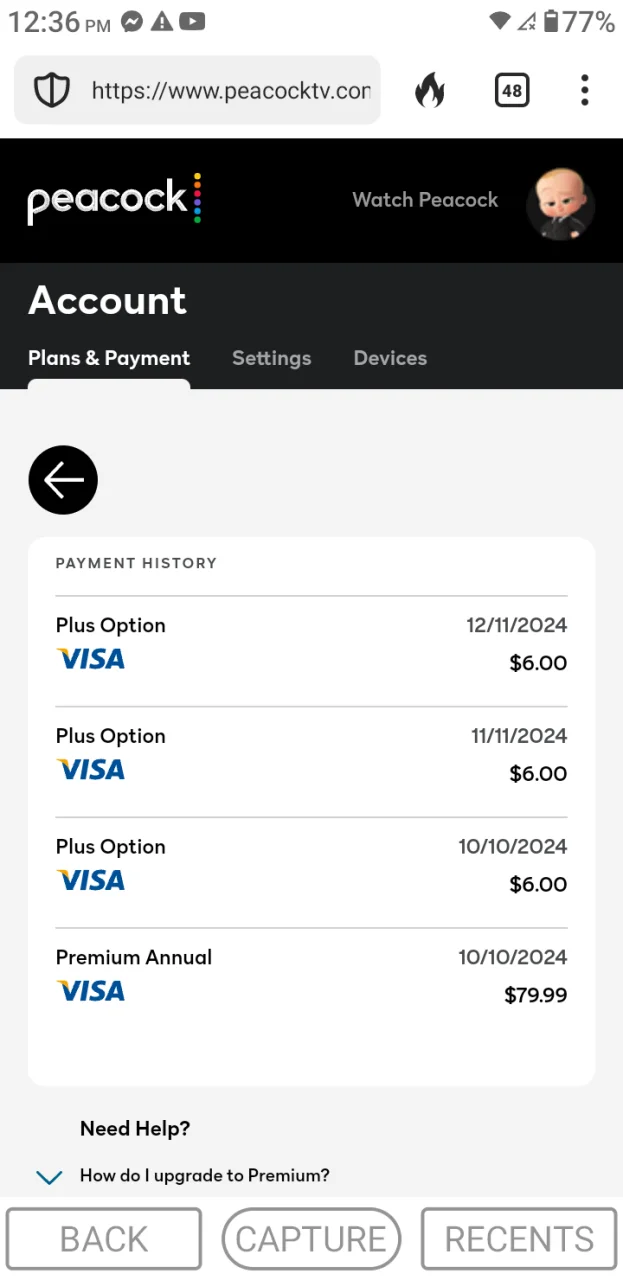Expand the 'How do I upgrade to Premium?' chevron
The width and height of the screenshot is (623, 1280).
pos(49,1177)
